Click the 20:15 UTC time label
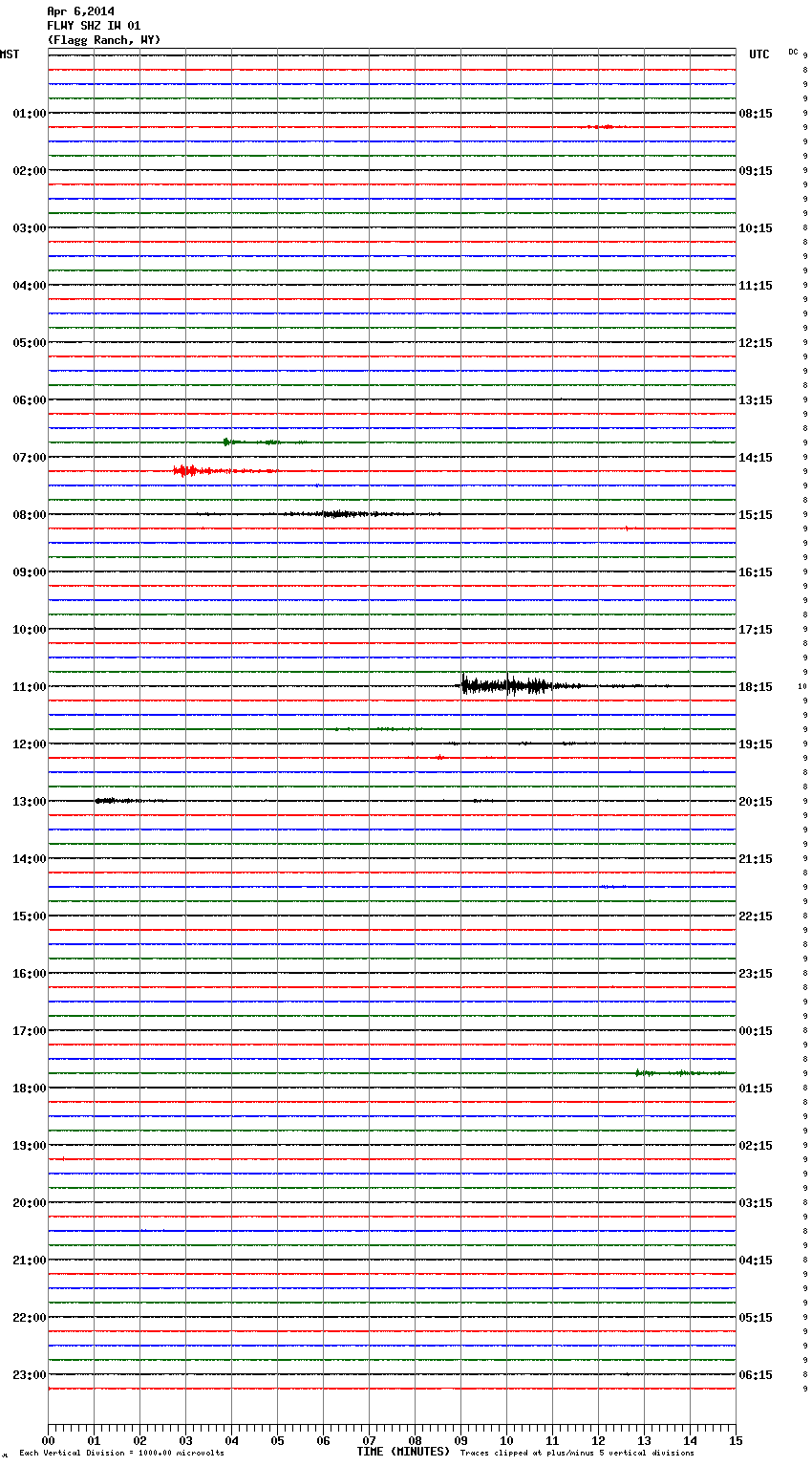The width and height of the screenshot is (812, 1466). point(756,802)
